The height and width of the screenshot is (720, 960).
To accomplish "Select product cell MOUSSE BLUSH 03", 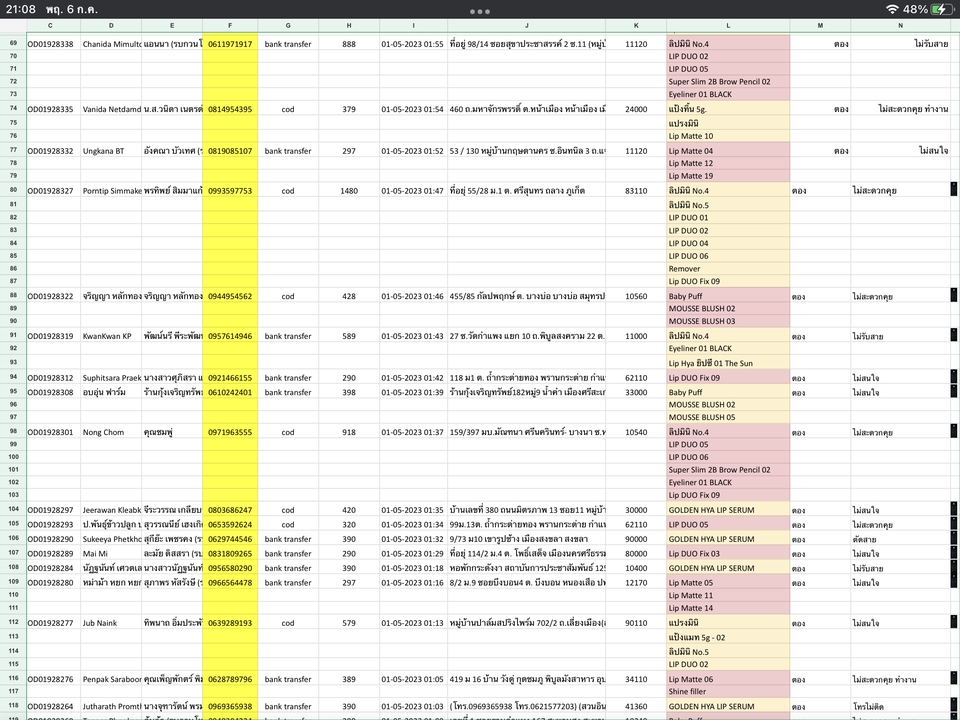I will (x=728, y=321).
